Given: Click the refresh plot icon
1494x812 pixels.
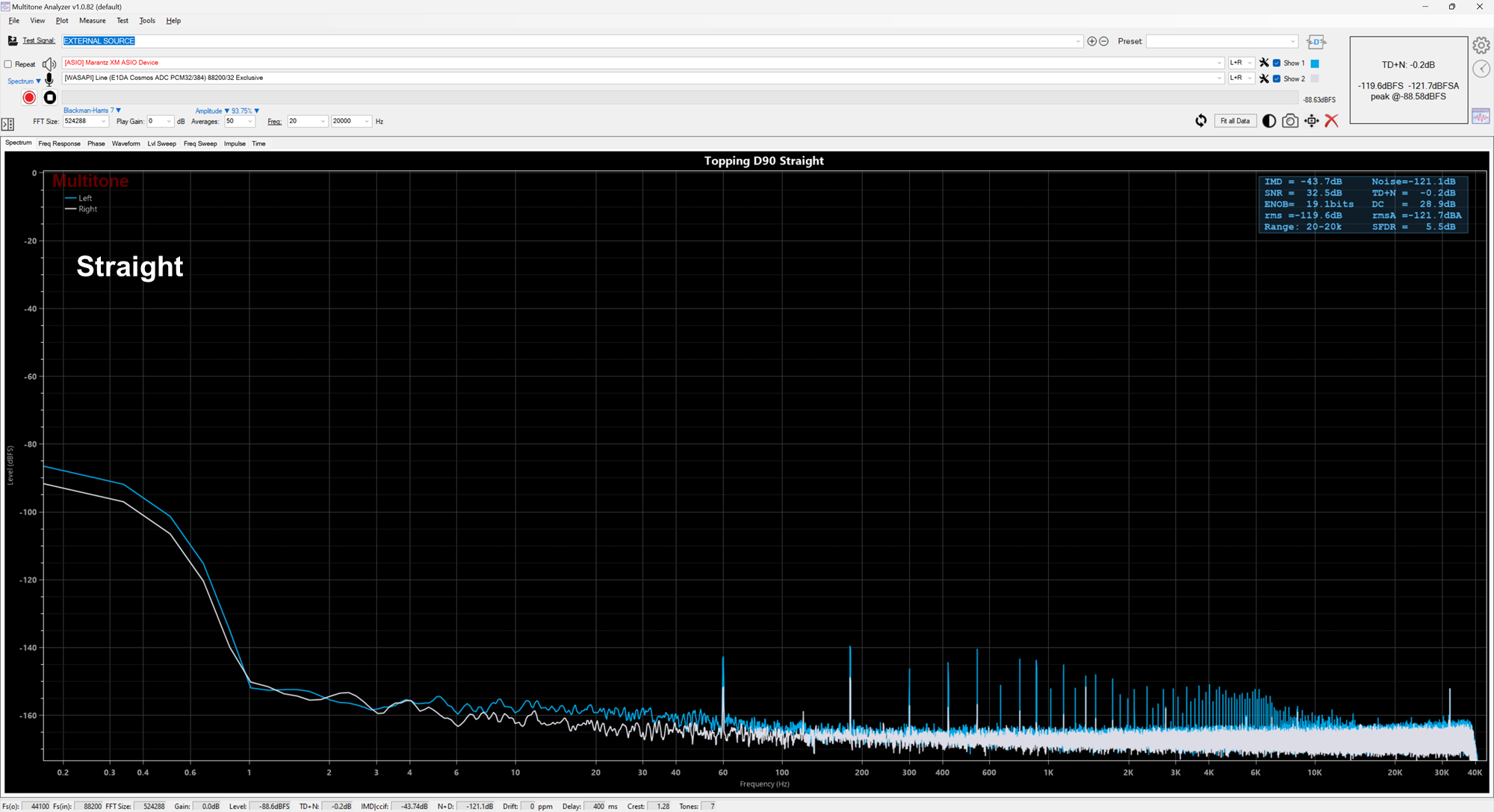Looking at the screenshot, I should [x=1200, y=120].
